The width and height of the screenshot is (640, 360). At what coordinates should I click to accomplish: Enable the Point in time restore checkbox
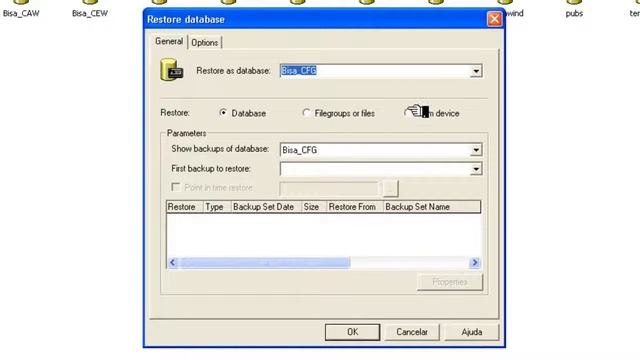(x=176, y=187)
